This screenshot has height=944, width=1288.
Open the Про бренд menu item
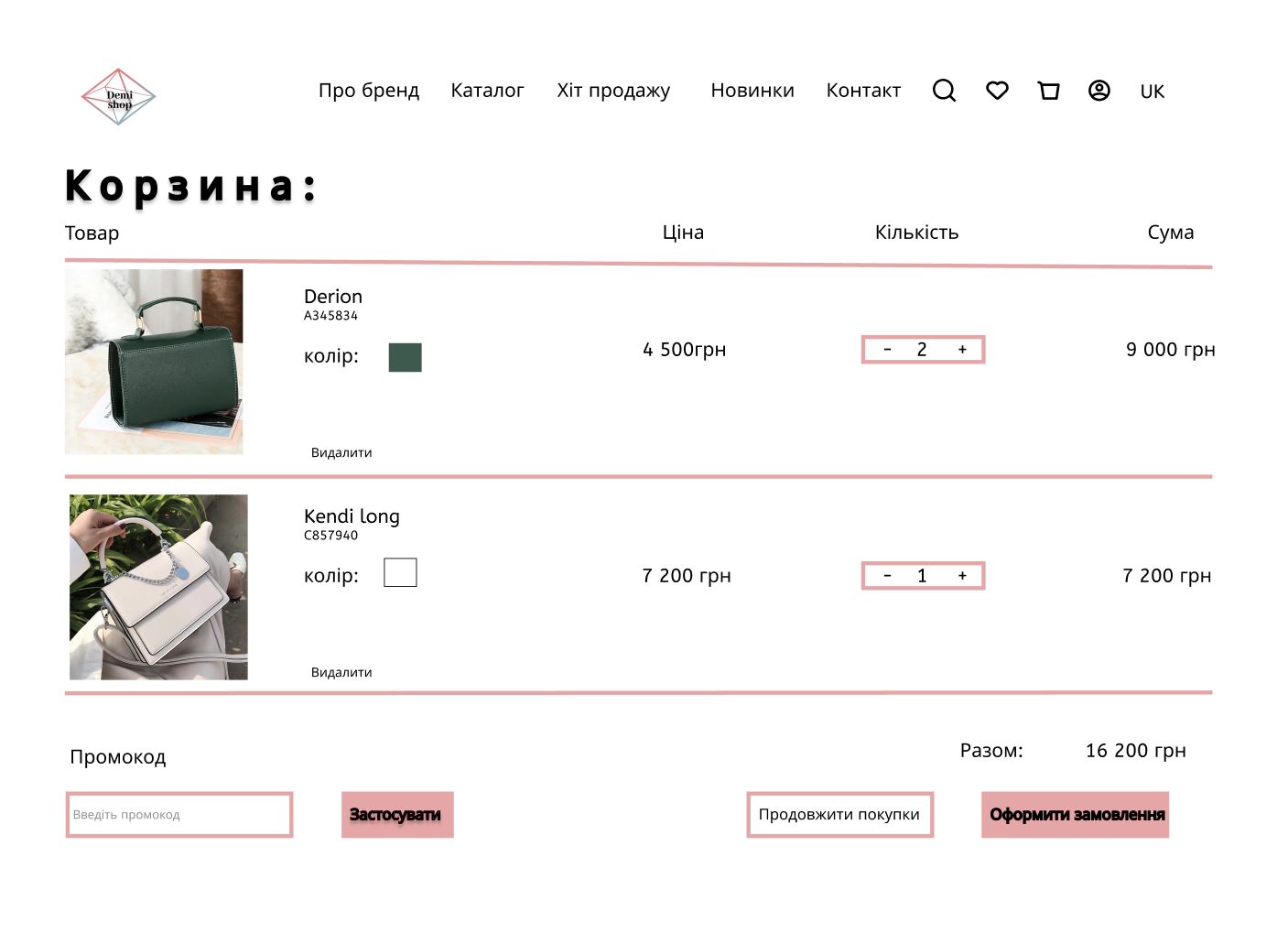(369, 91)
